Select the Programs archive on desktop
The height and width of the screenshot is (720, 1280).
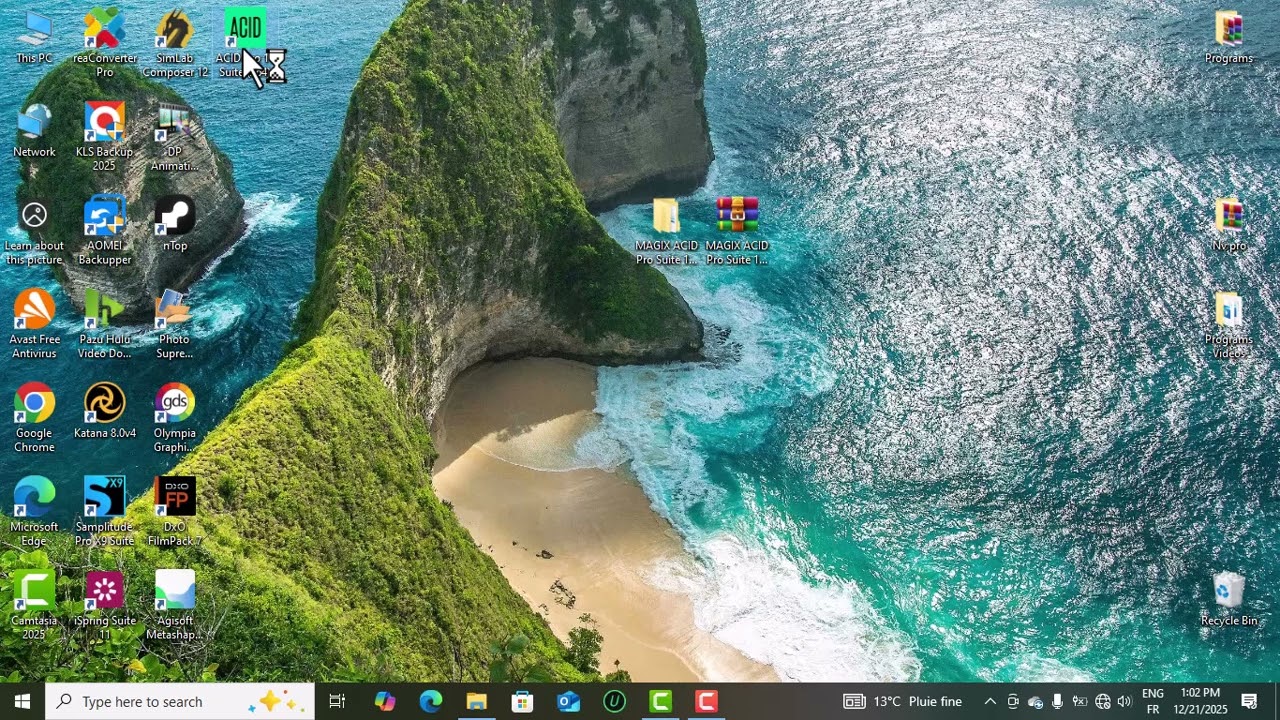coord(1229,38)
